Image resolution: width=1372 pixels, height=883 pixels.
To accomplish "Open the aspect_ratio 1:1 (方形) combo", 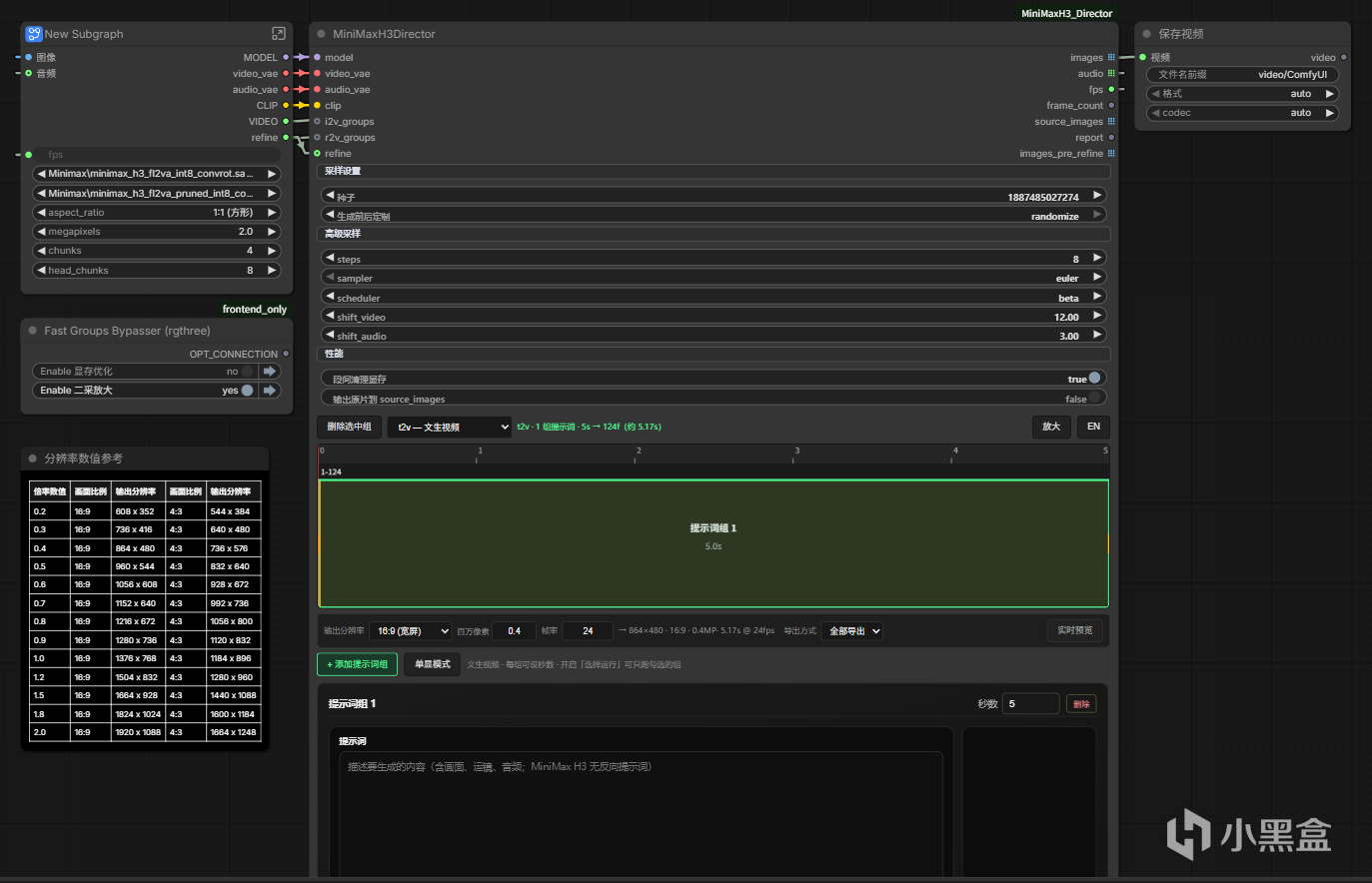I will coord(157,212).
